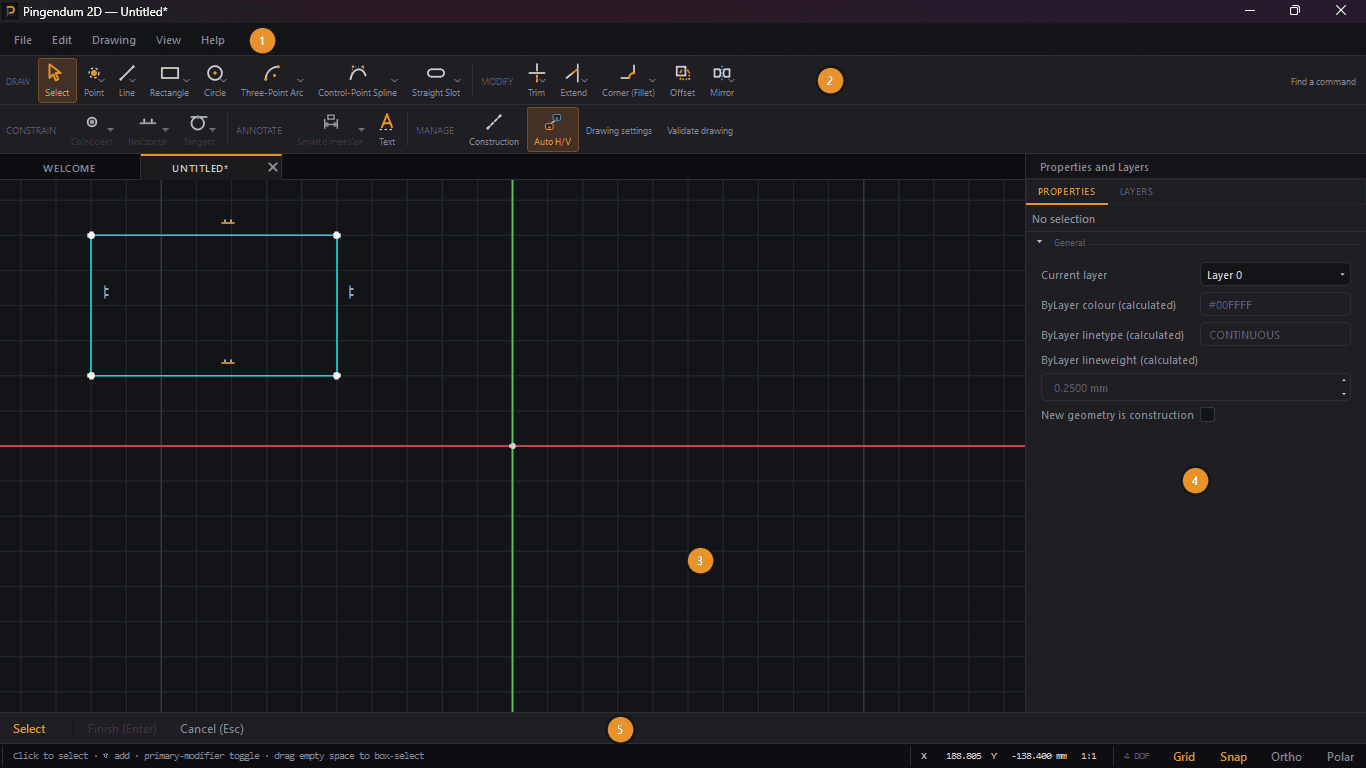Pick the Line tool

(127, 80)
